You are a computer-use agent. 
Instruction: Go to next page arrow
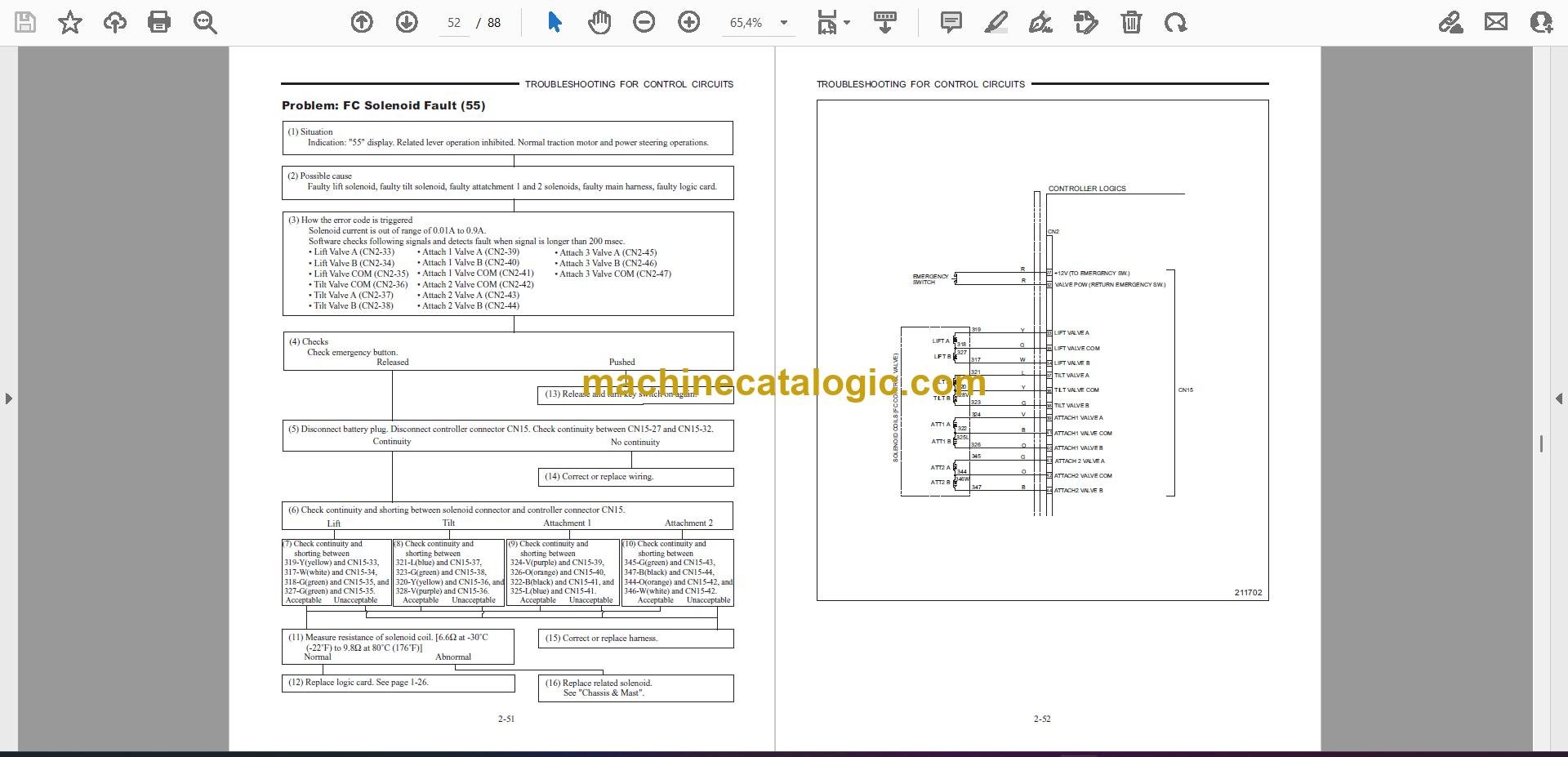407,22
